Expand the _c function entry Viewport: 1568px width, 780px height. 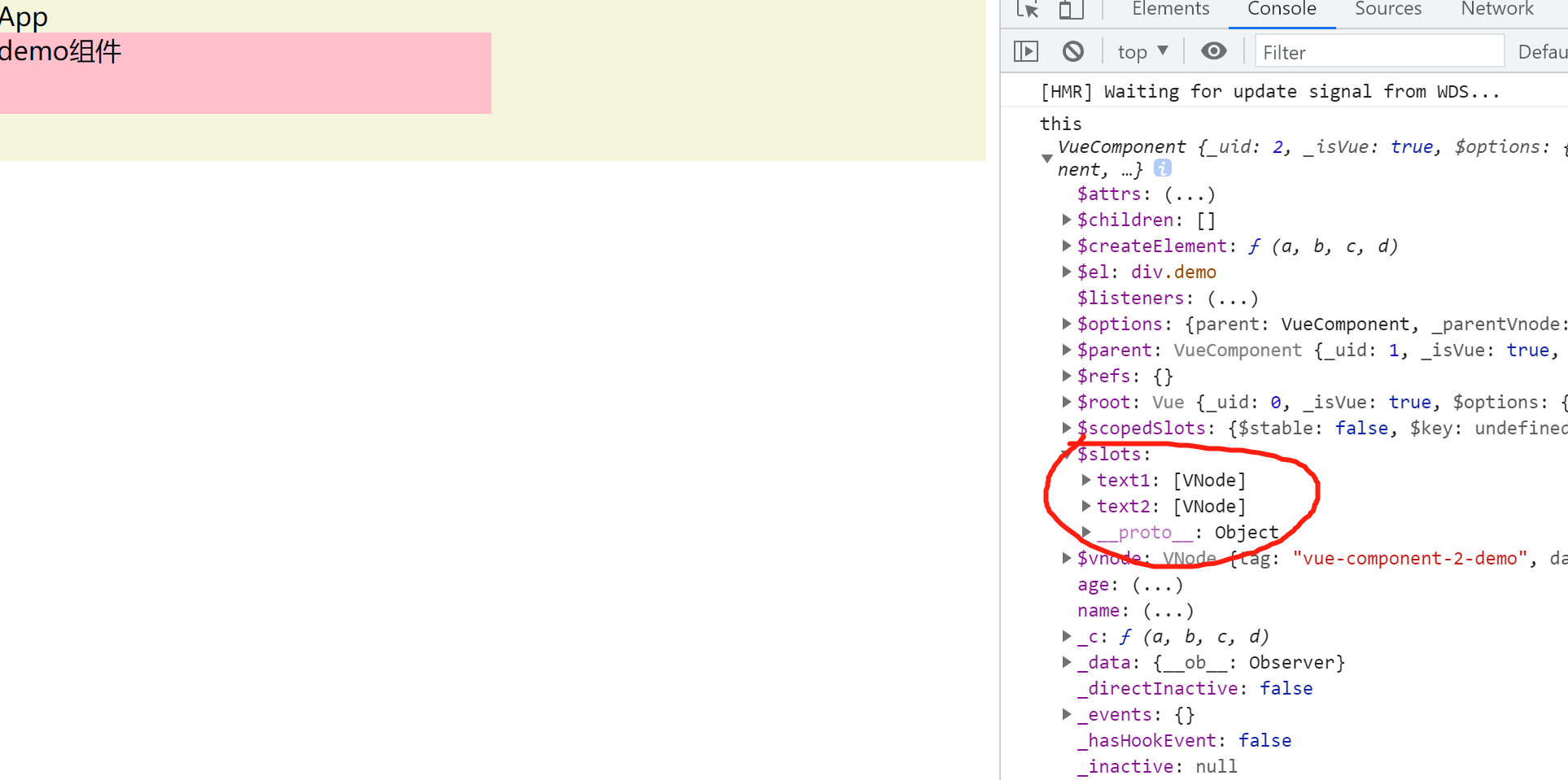click(1066, 636)
